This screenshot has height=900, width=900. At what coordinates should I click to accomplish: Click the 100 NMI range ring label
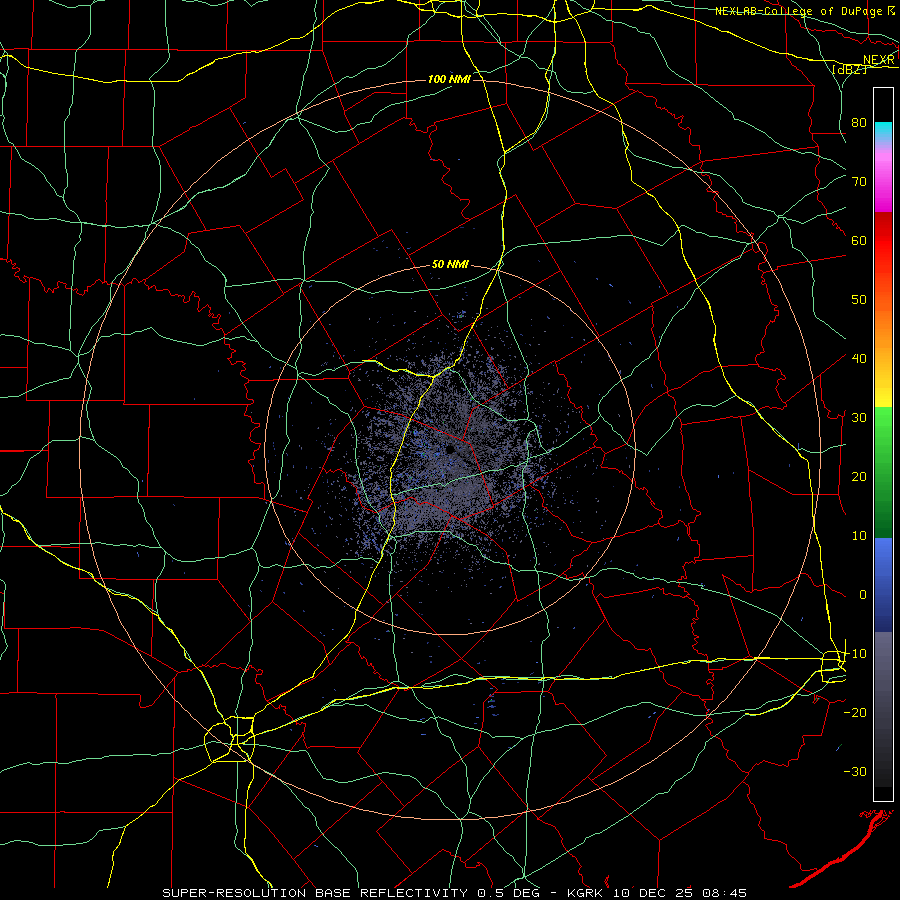click(449, 79)
